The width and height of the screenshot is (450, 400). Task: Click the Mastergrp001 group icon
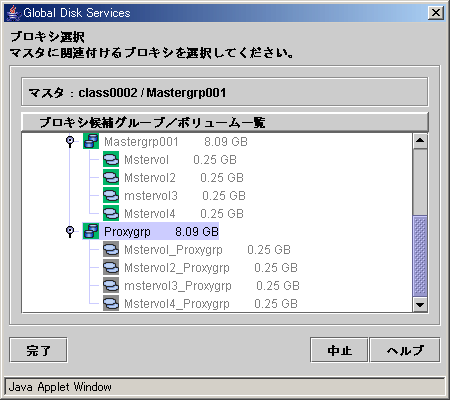[x=91, y=141]
